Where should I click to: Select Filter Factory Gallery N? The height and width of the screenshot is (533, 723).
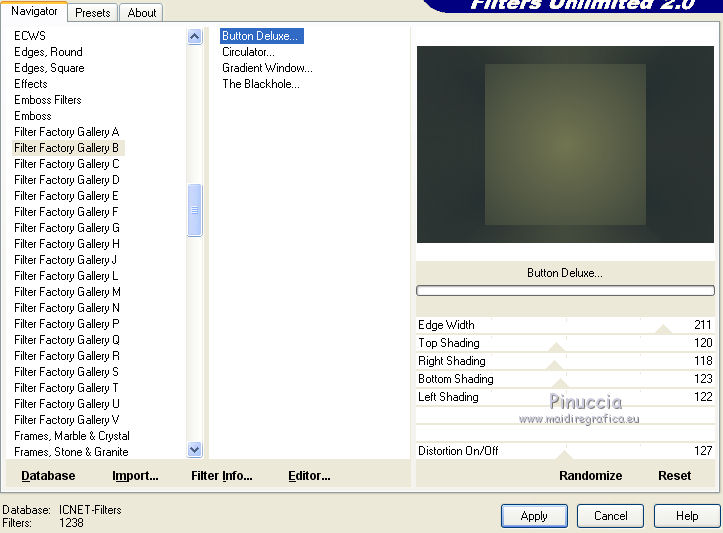67,308
